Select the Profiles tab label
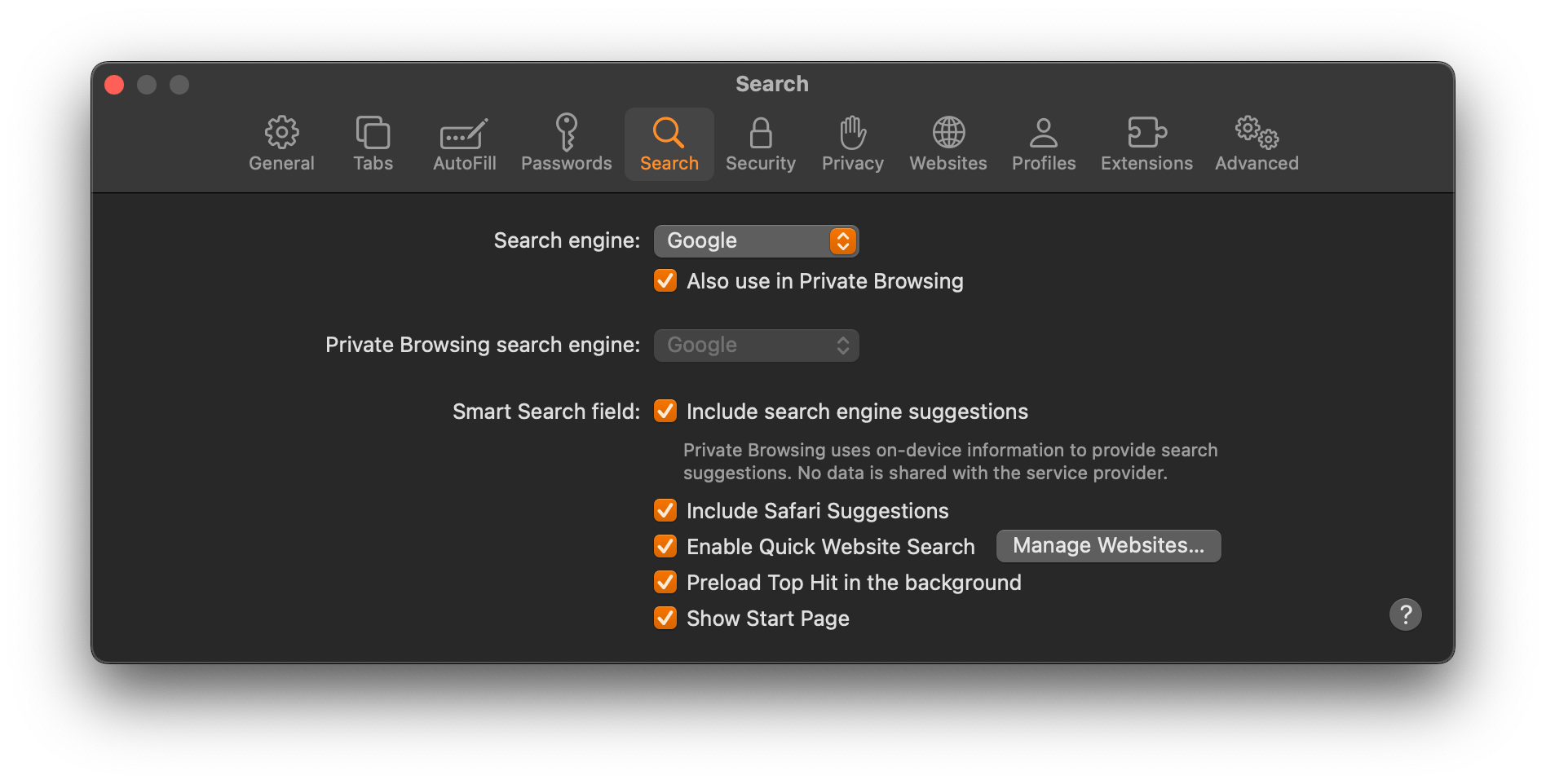The height and width of the screenshot is (784, 1546). [1044, 163]
